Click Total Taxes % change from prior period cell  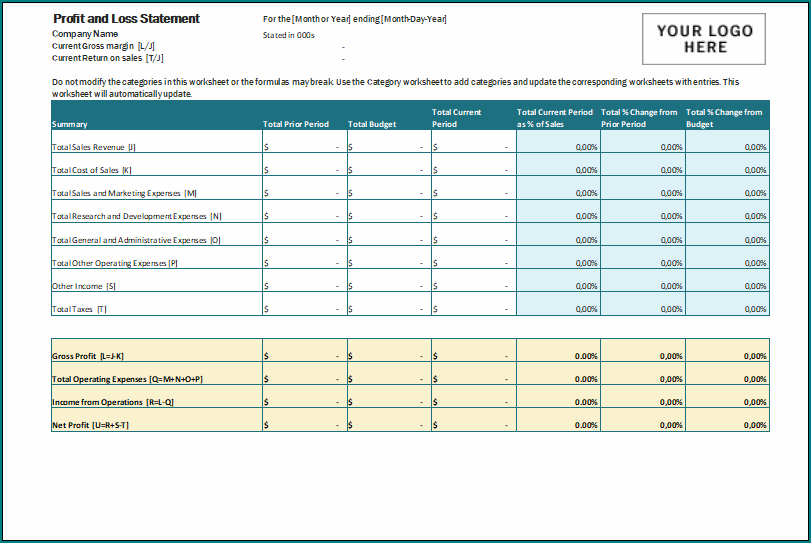(x=643, y=304)
